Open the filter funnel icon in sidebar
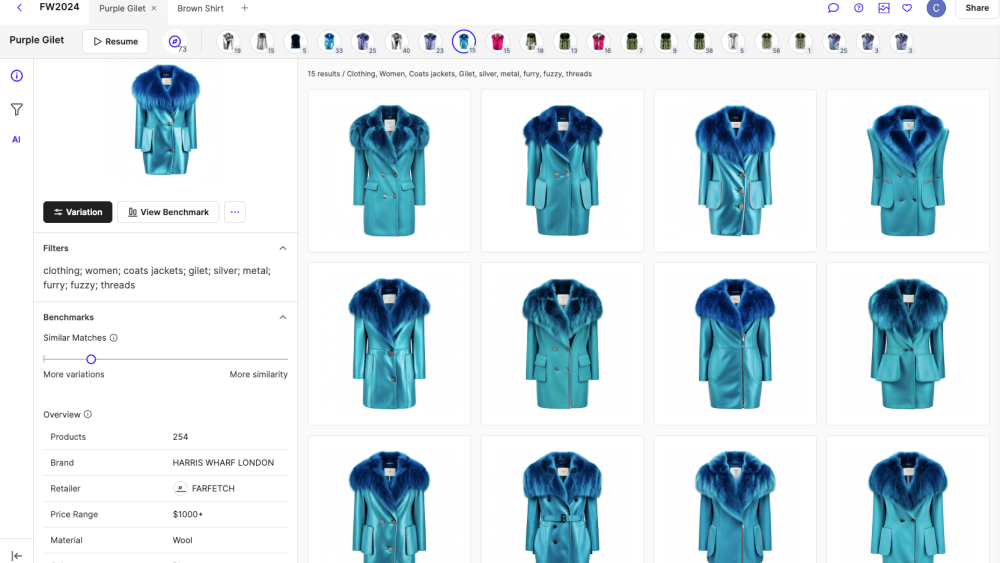 [17, 109]
